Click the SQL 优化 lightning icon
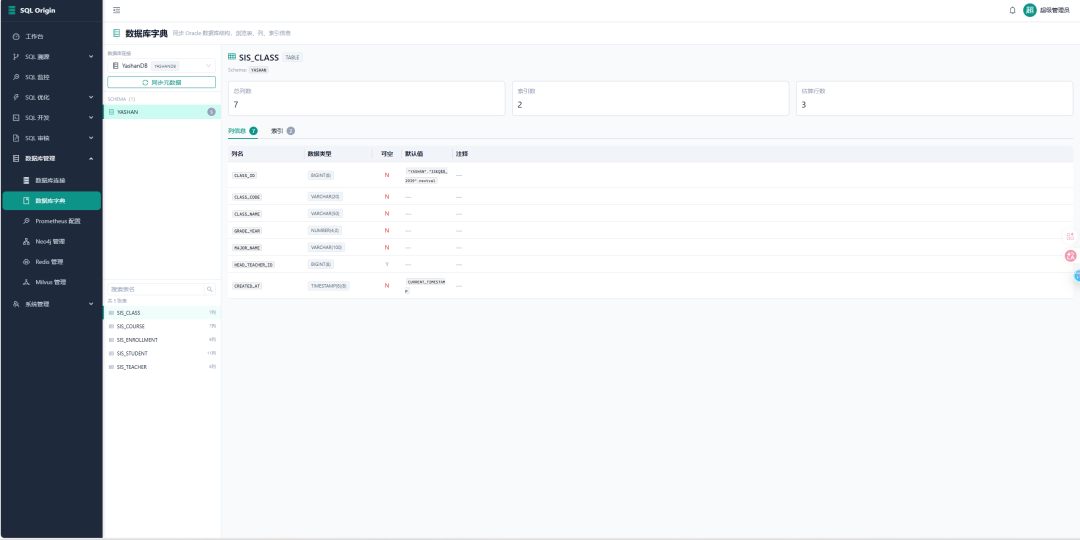 (x=16, y=97)
